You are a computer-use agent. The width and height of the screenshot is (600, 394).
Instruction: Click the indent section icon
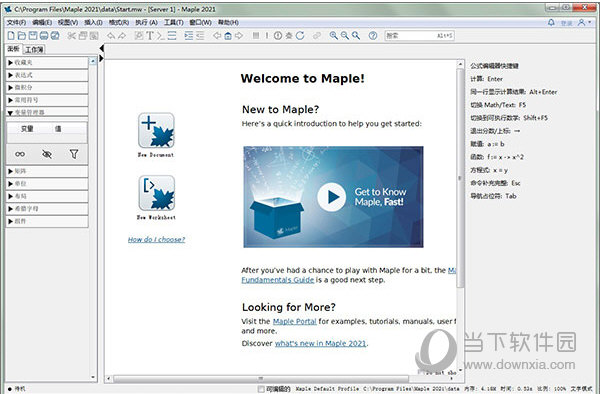(x=189, y=36)
